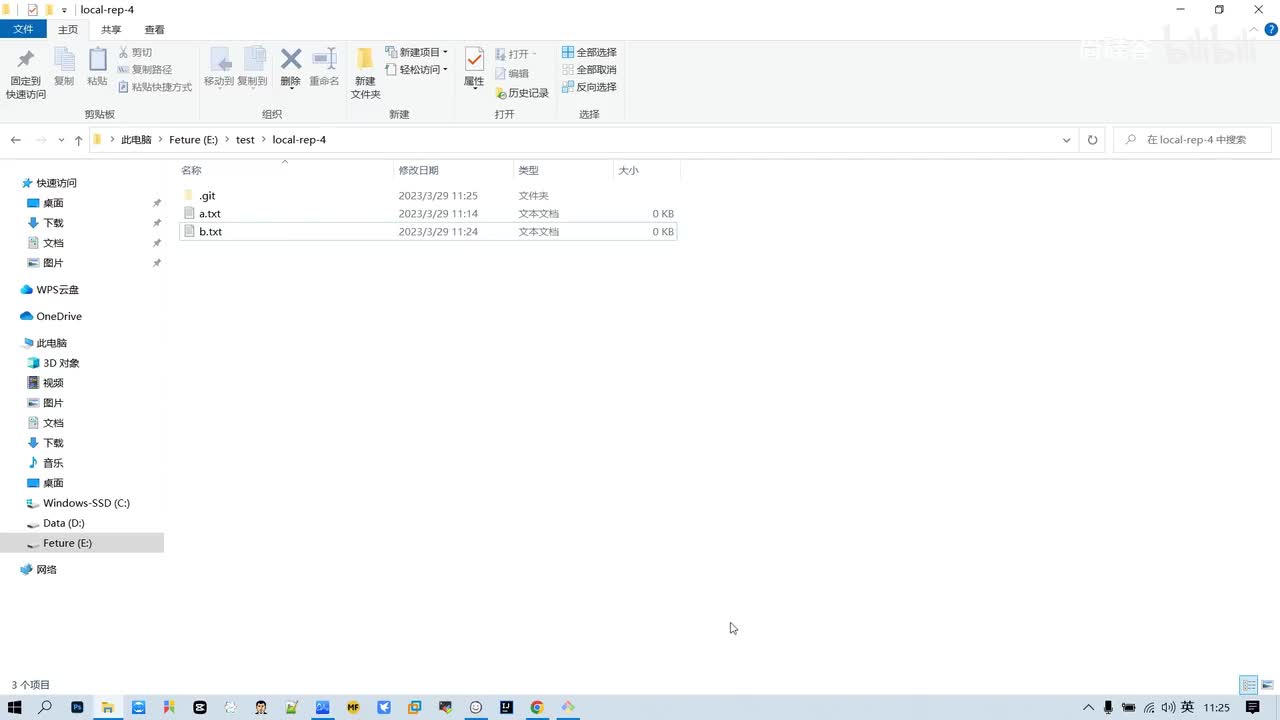1280x720 pixels.
Task: Open the notification center in the taskbar
Action: click(1253, 707)
